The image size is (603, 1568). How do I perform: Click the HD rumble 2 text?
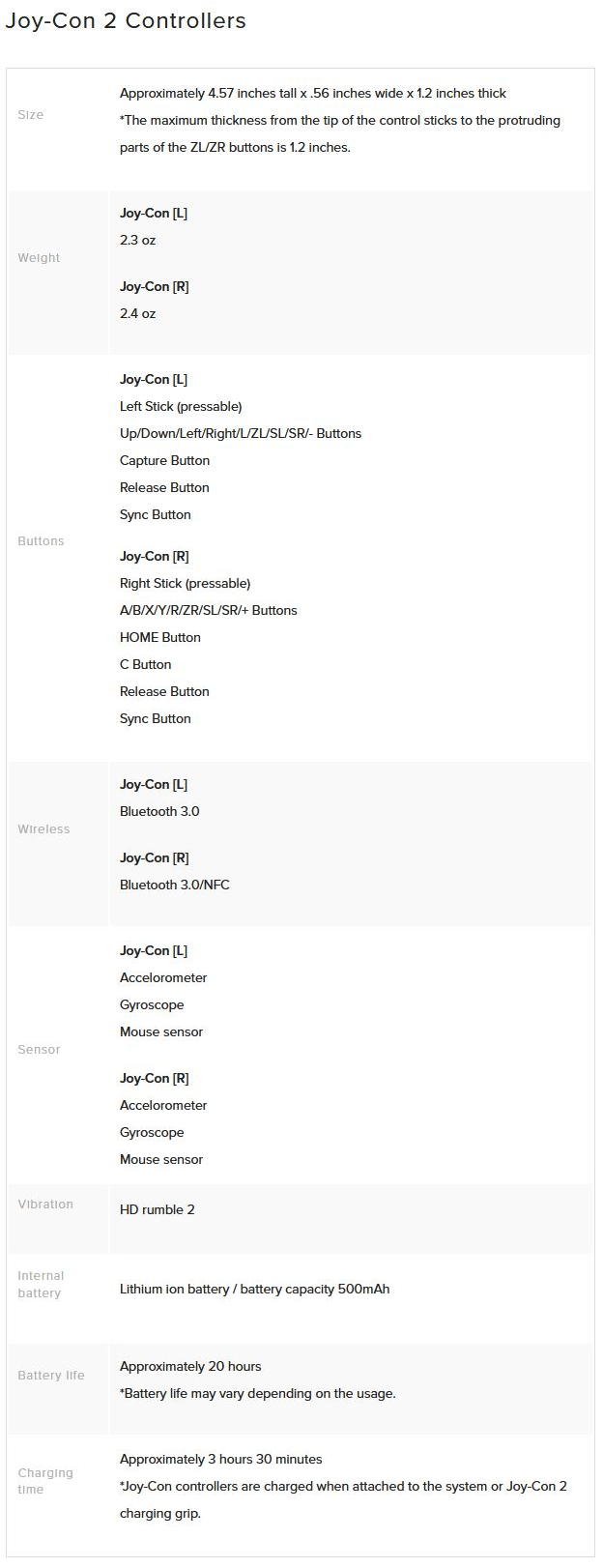pos(157,1210)
